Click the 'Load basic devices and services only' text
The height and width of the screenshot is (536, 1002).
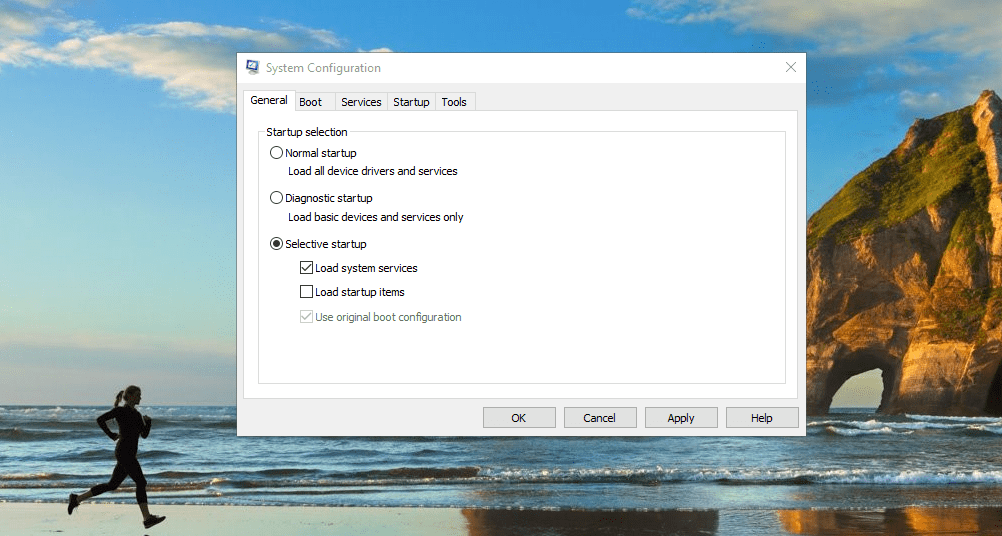tap(375, 217)
